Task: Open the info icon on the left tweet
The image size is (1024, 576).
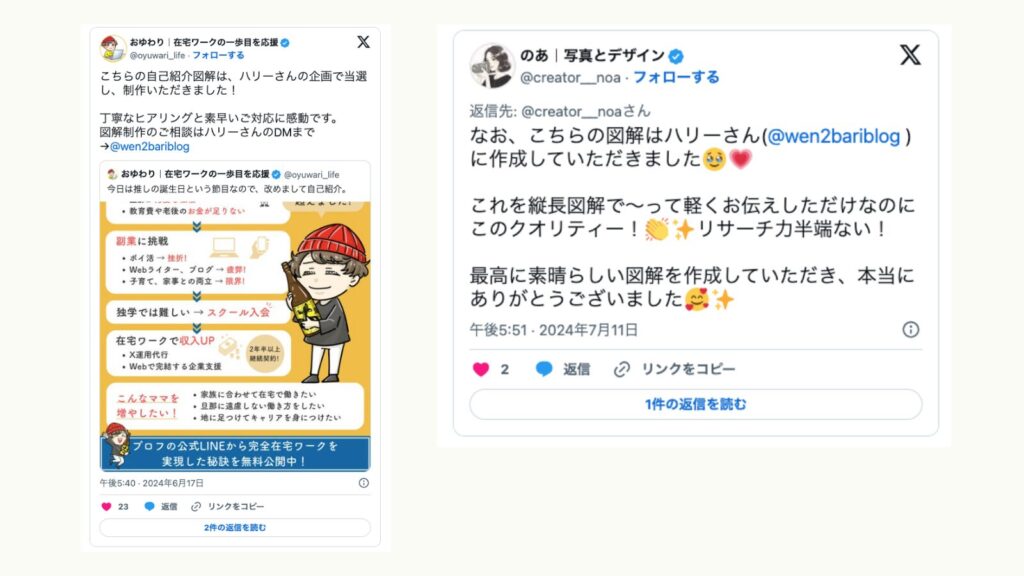Action: pyautogui.click(x=364, y=483)
